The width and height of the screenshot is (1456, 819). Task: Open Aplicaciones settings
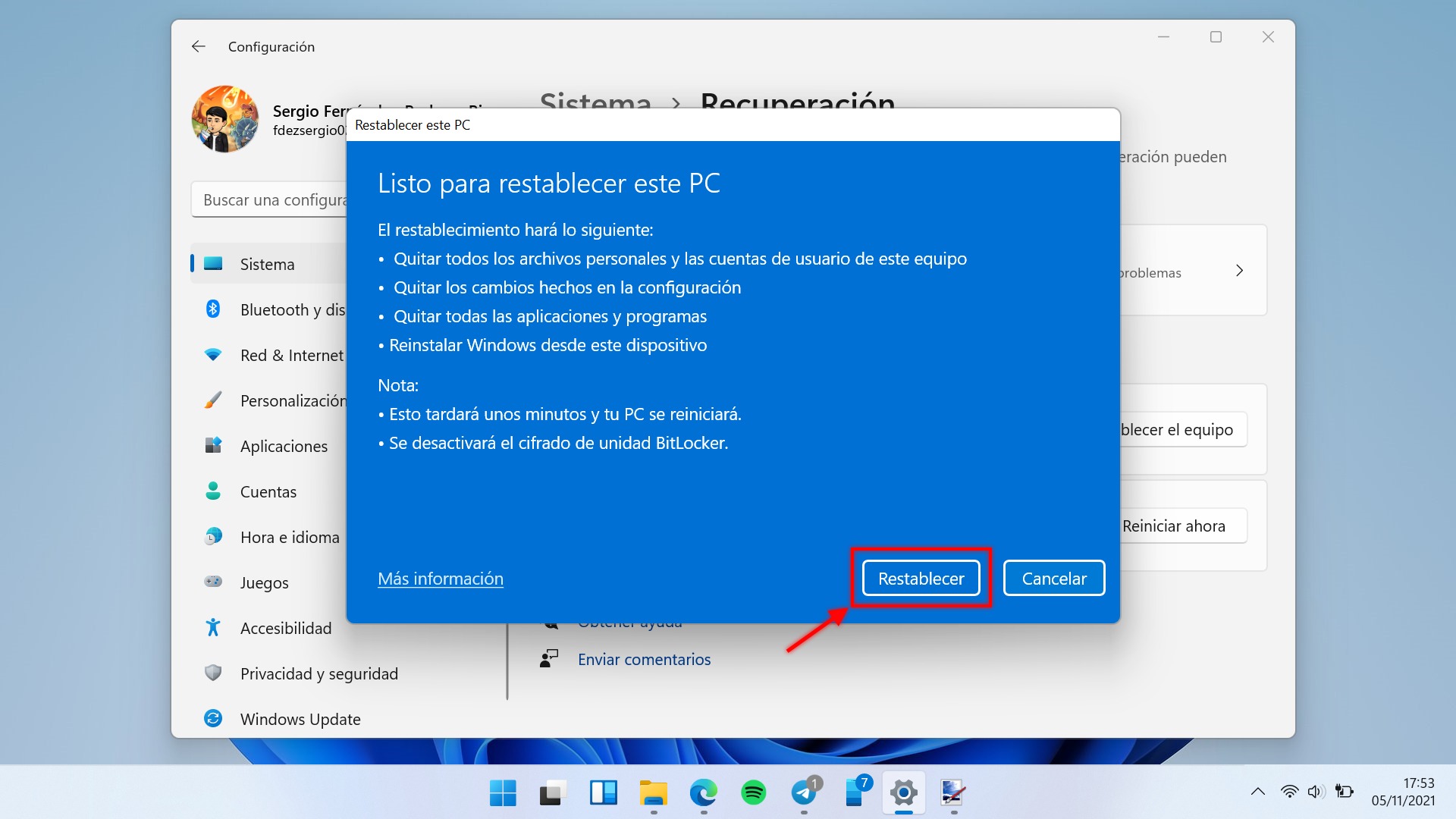[x=268, y=446]
